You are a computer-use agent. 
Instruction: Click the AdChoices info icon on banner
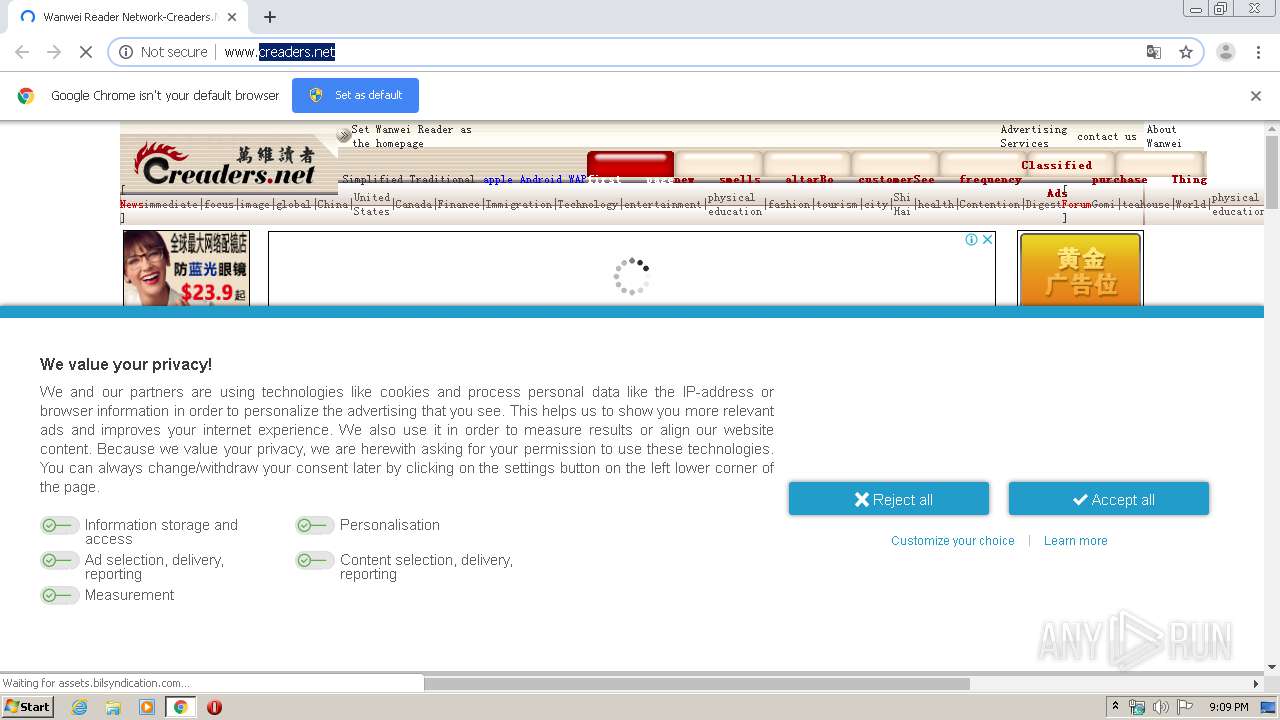click(x=971, y=239)
